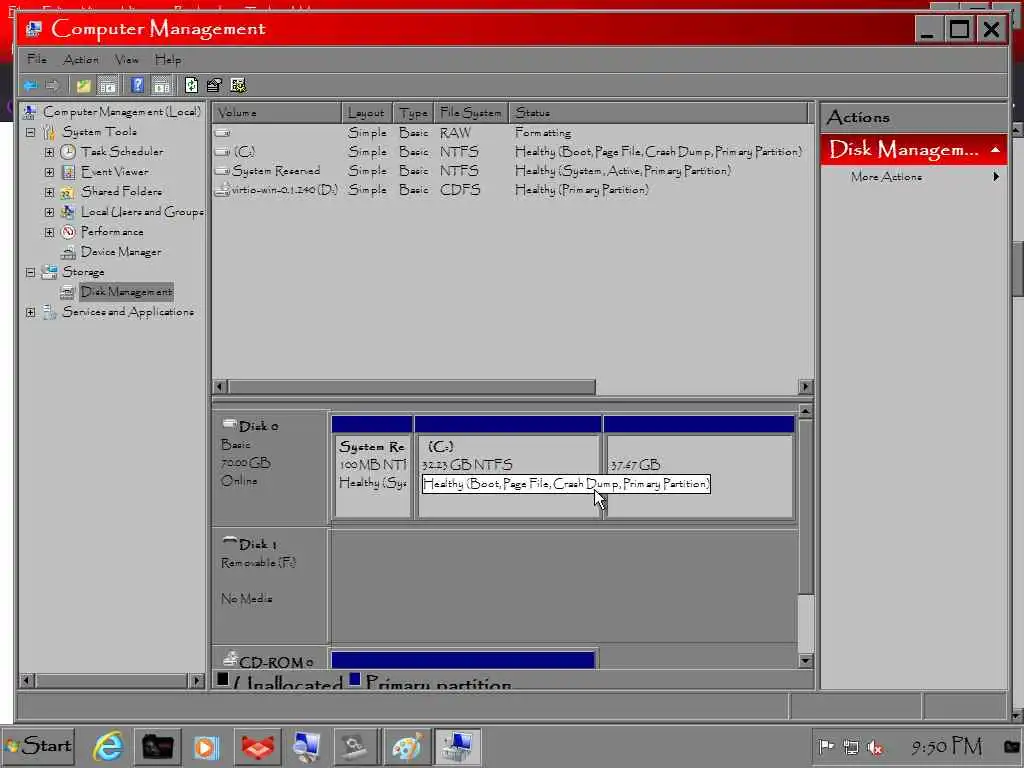Click the Disk 0 label box

(270, 468)
